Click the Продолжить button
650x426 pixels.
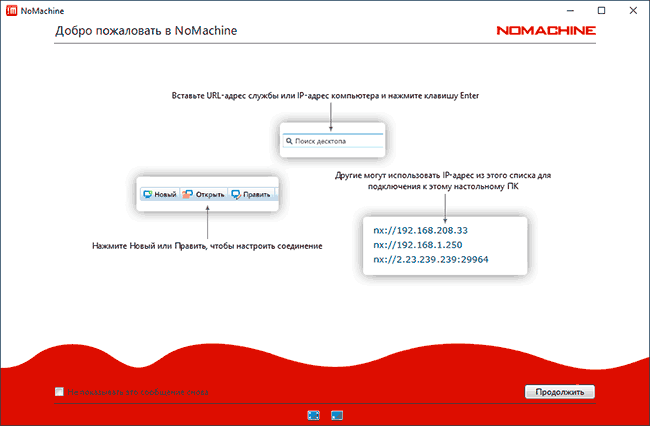click(x=560, y=392)
